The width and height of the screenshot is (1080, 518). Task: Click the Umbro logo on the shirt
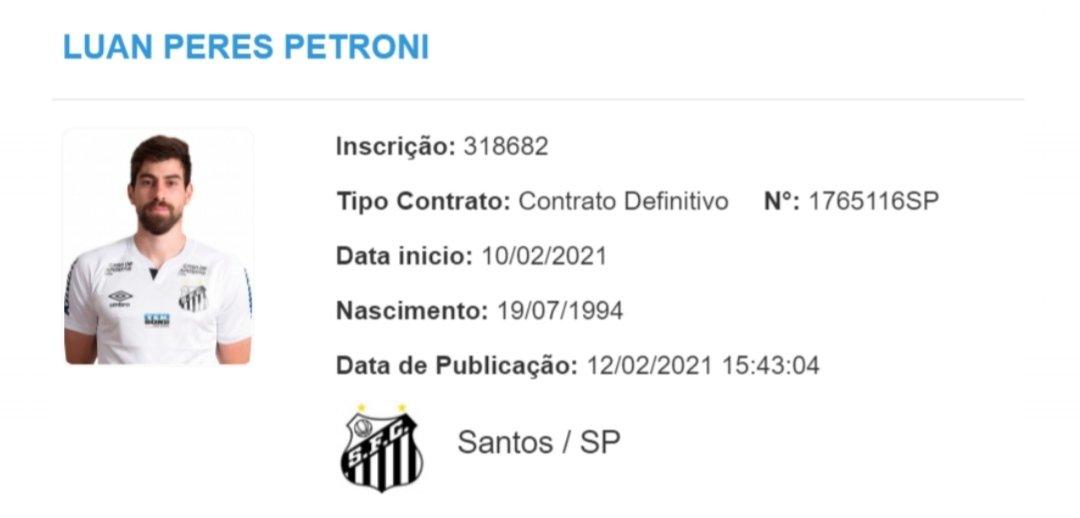coord(120,297)
